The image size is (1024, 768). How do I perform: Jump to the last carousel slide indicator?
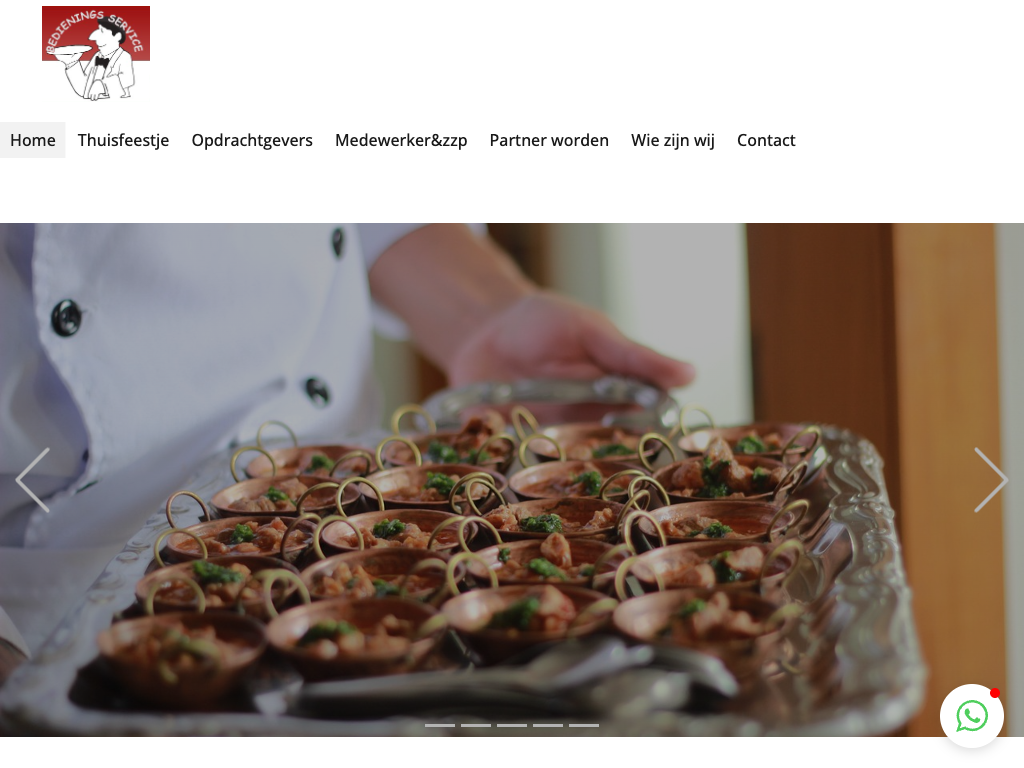(x=584, y=725)
